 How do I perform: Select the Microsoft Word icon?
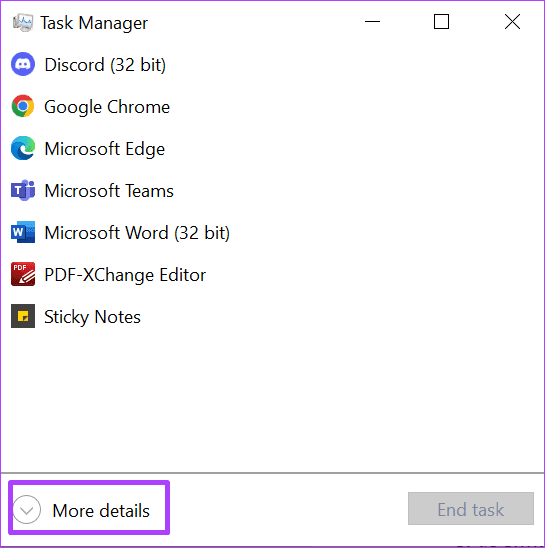tap(23, 232)
